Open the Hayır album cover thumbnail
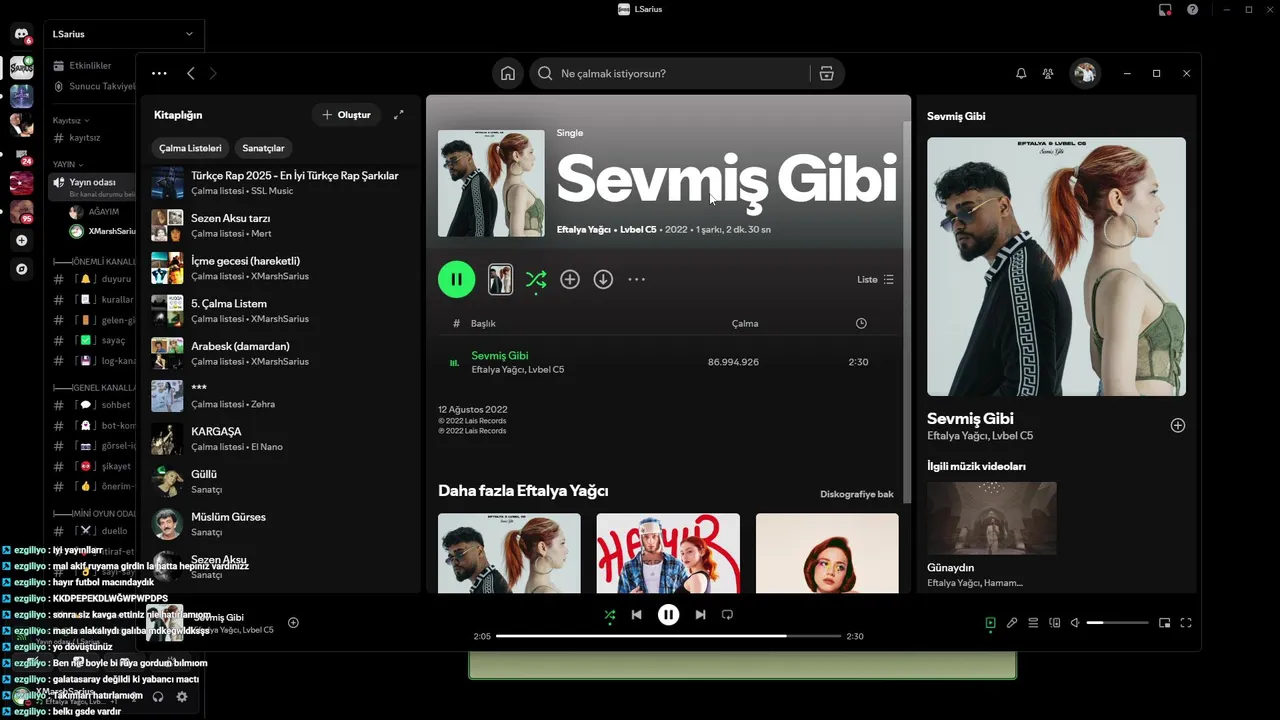This screenshot has height=720, width=1280. 668,553
